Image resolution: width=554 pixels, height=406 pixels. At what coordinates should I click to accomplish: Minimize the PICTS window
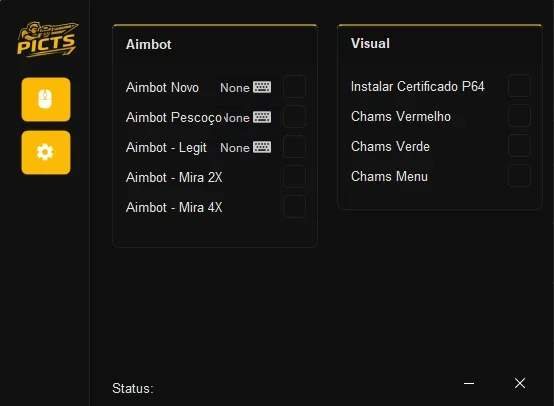[x=469, y=383]
